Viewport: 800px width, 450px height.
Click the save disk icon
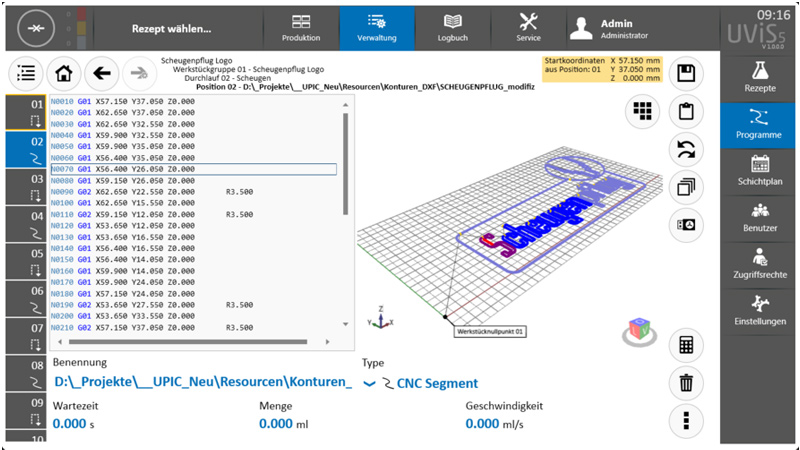pyautogui.click(x=686, y=73)
